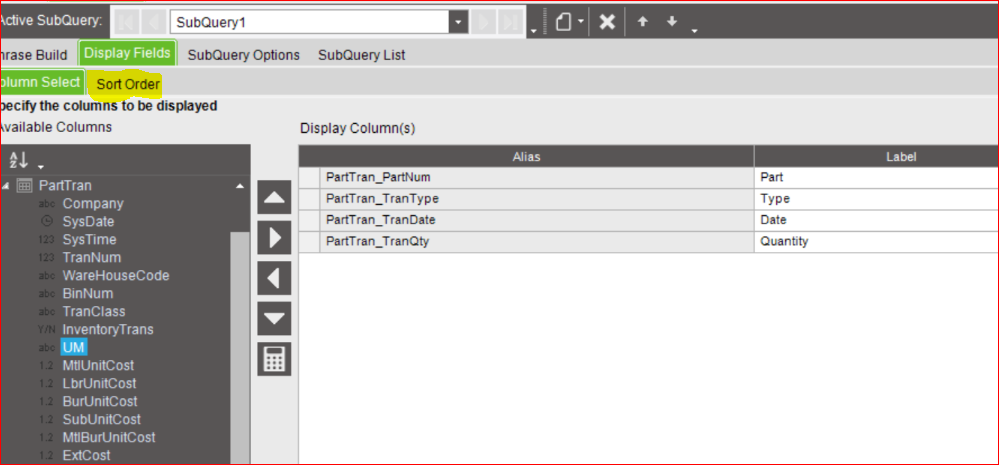Select the PartTran_TranDate alias cell
Viewport: 999px width, 465px height.
coord(536,220)
